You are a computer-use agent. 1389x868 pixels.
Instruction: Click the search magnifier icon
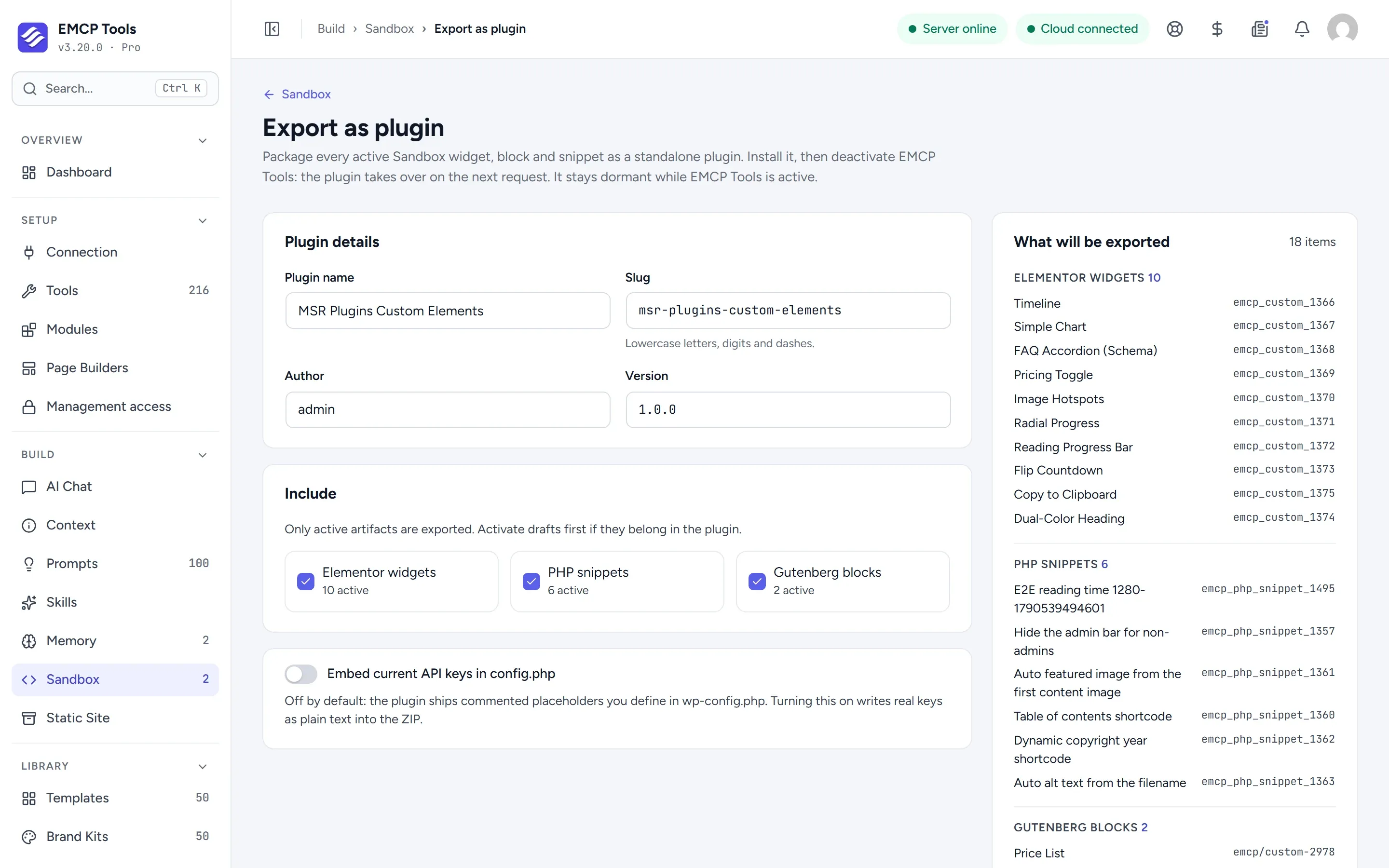[30, 88]
